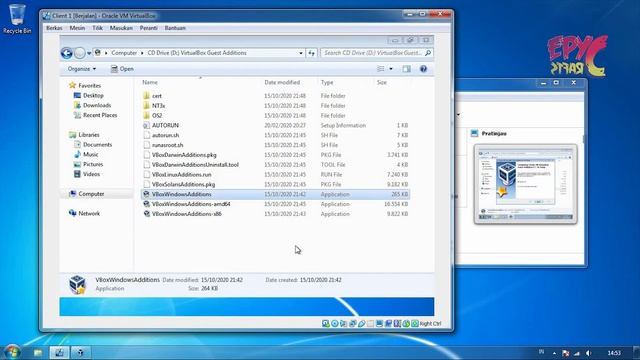
Task: Click the Pratinjau preview thumbnail in background window
Action: click(x=526, y=184)
